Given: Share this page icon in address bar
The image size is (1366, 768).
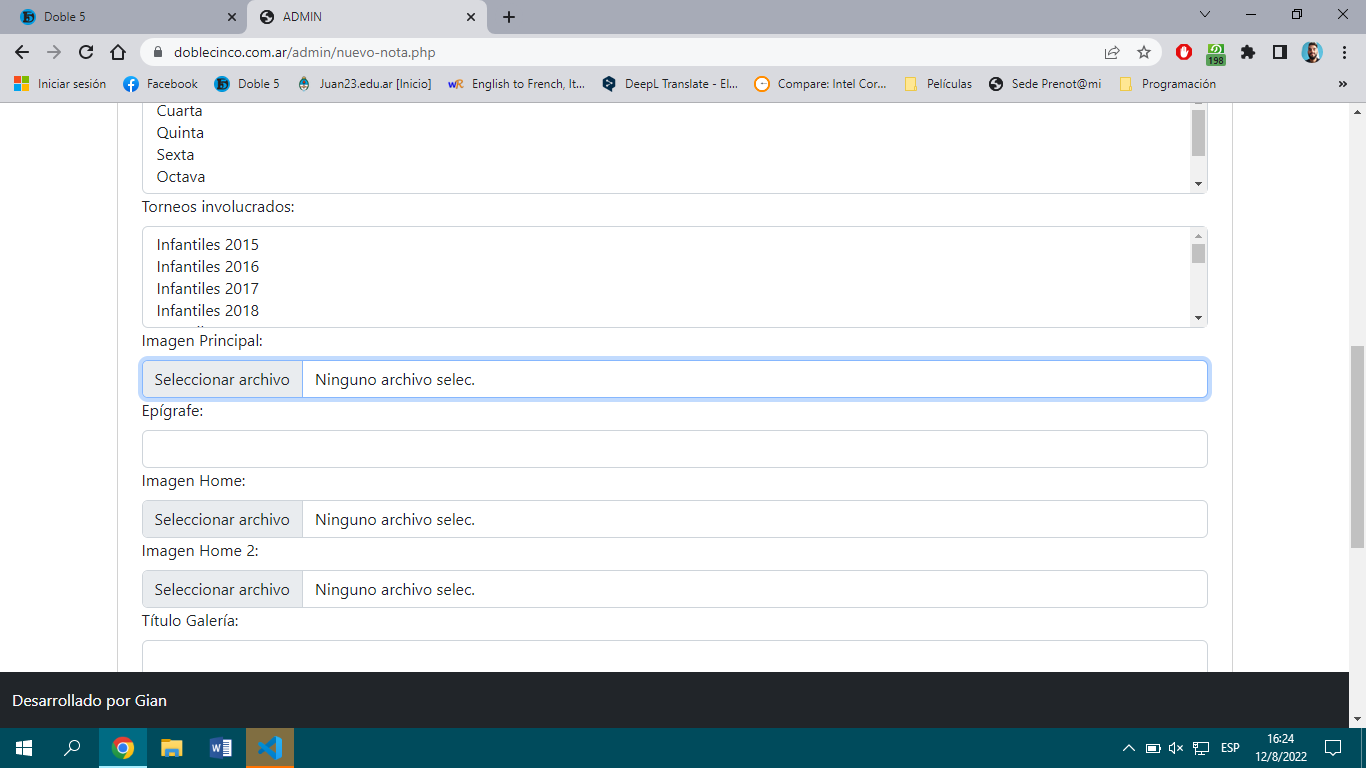Looking at the screenshot, I should (1112, 52).
